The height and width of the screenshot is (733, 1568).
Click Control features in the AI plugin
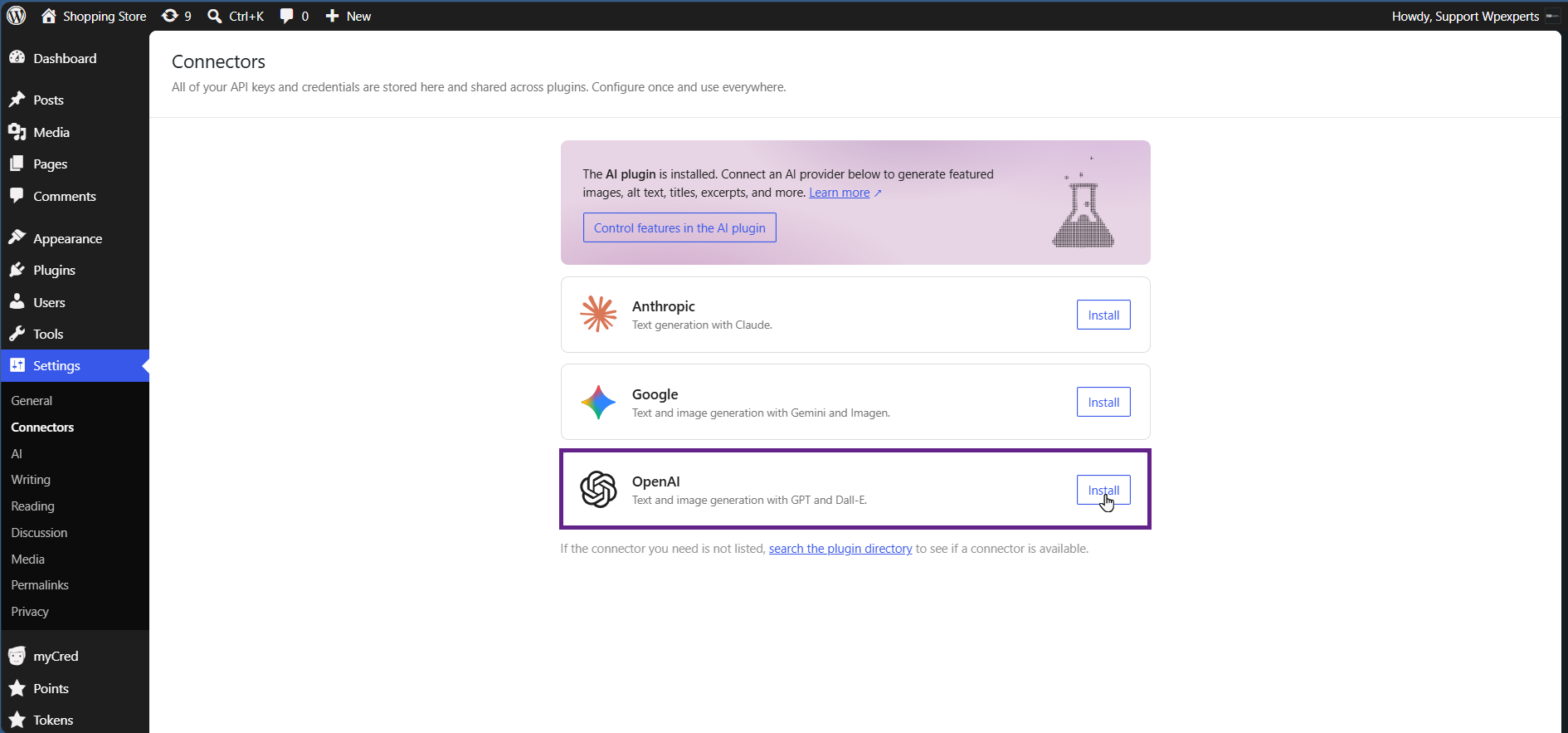click(x=679, y=227)
